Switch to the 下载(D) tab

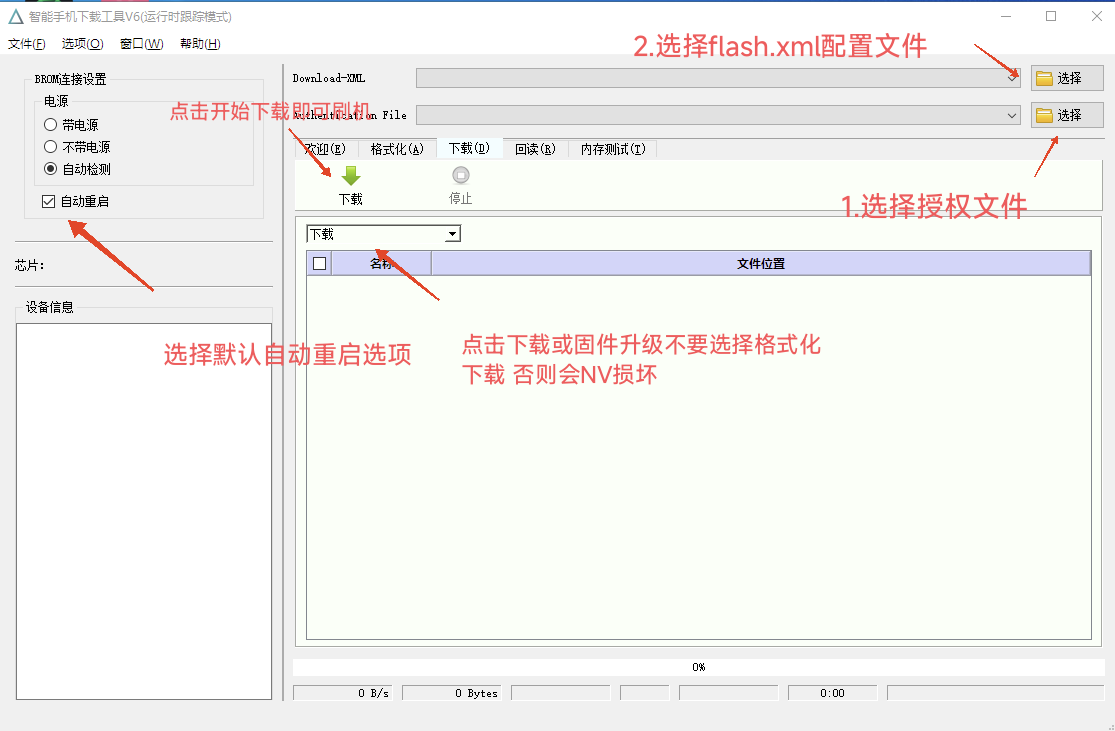[469, 148]
